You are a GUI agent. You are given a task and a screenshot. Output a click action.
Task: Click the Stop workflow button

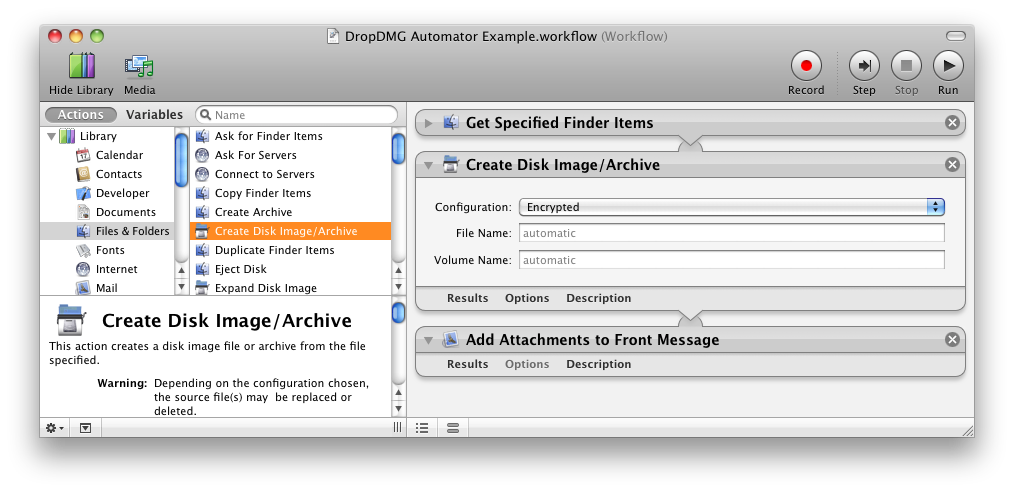tap(906, 65)
